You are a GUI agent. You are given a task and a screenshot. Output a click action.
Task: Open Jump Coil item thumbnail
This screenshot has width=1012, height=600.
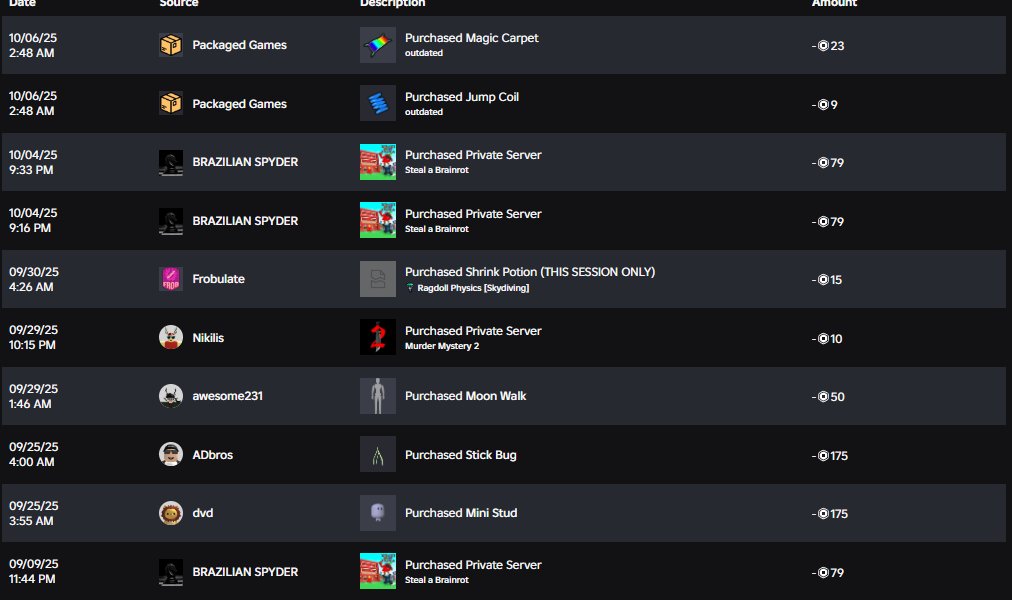click(378, 103)
